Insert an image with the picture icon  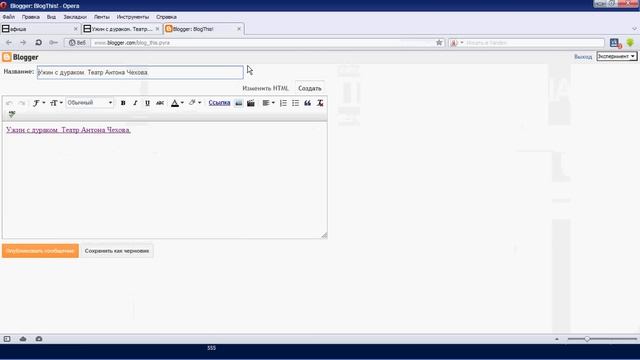click(x=239, y=103)
